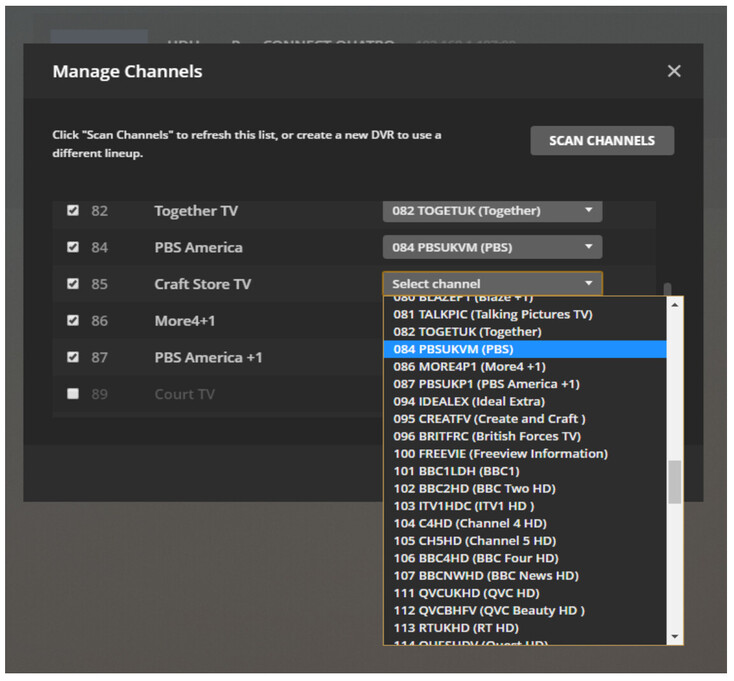Image resolution: width=734 pixels, height=681 pixels.
Task: Uncheck channel 86 More4+1 checkbox
Action: [73, 320]
